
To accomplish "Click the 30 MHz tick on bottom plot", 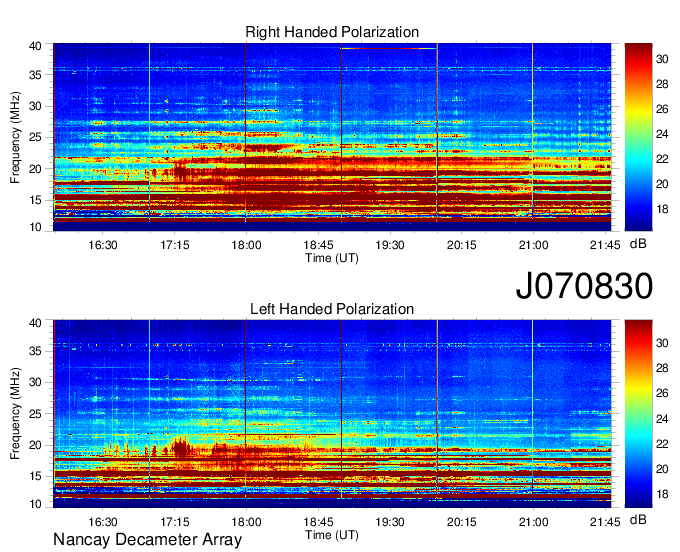I will pos(35,382).
